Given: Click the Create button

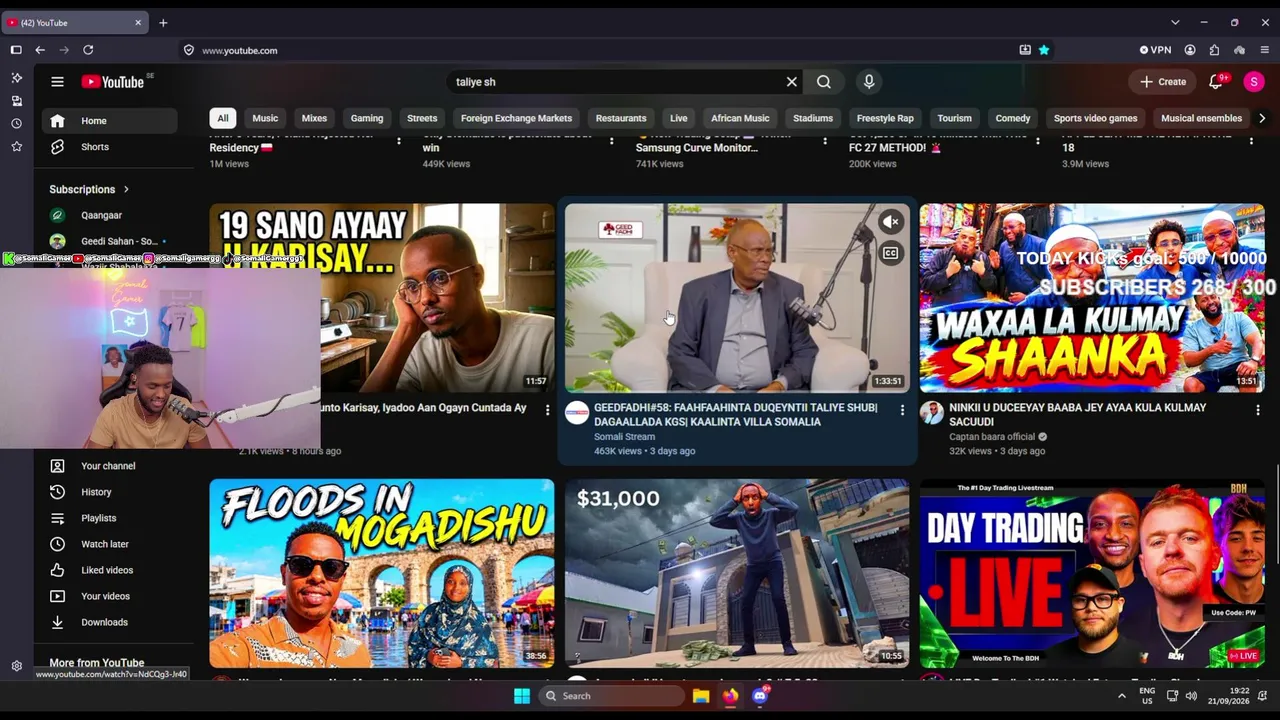Looking at the screenshot, I should [x=1163, y=82].
